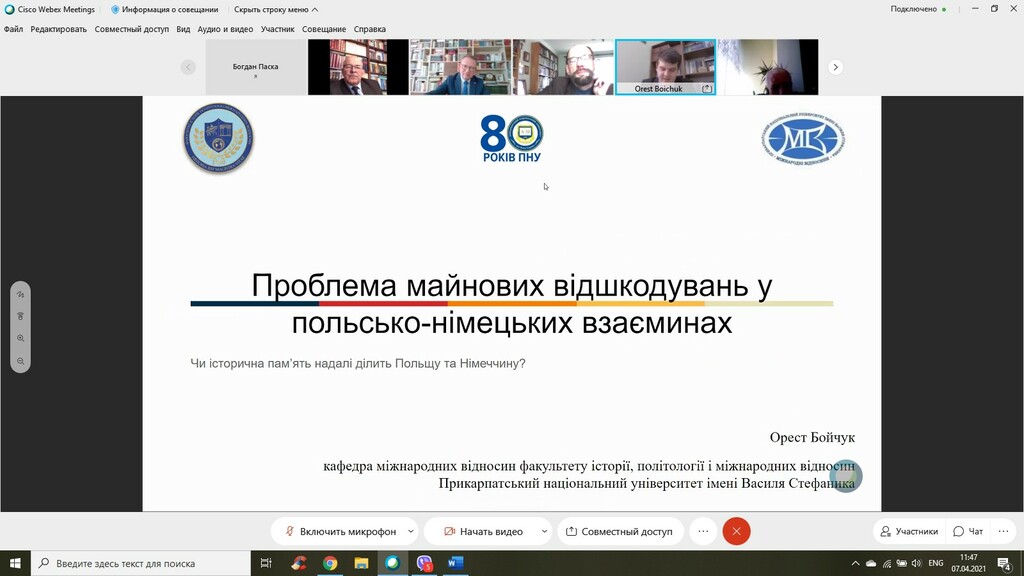Screen dimensions: 1024x576
Task: Open the Google Chrome taskbar icon
Action: pyautogui.click(x=330, y=563)
